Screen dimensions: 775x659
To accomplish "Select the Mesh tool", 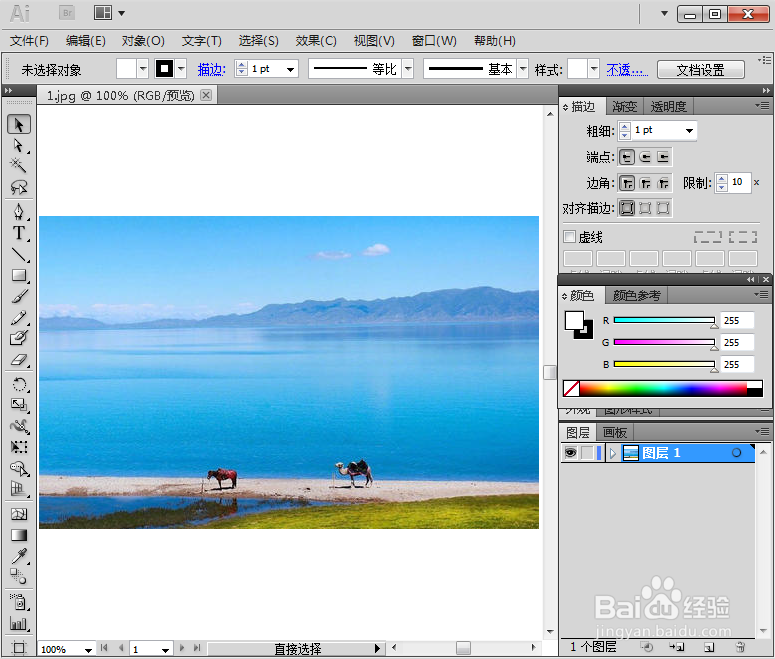I will coord(19,514).
